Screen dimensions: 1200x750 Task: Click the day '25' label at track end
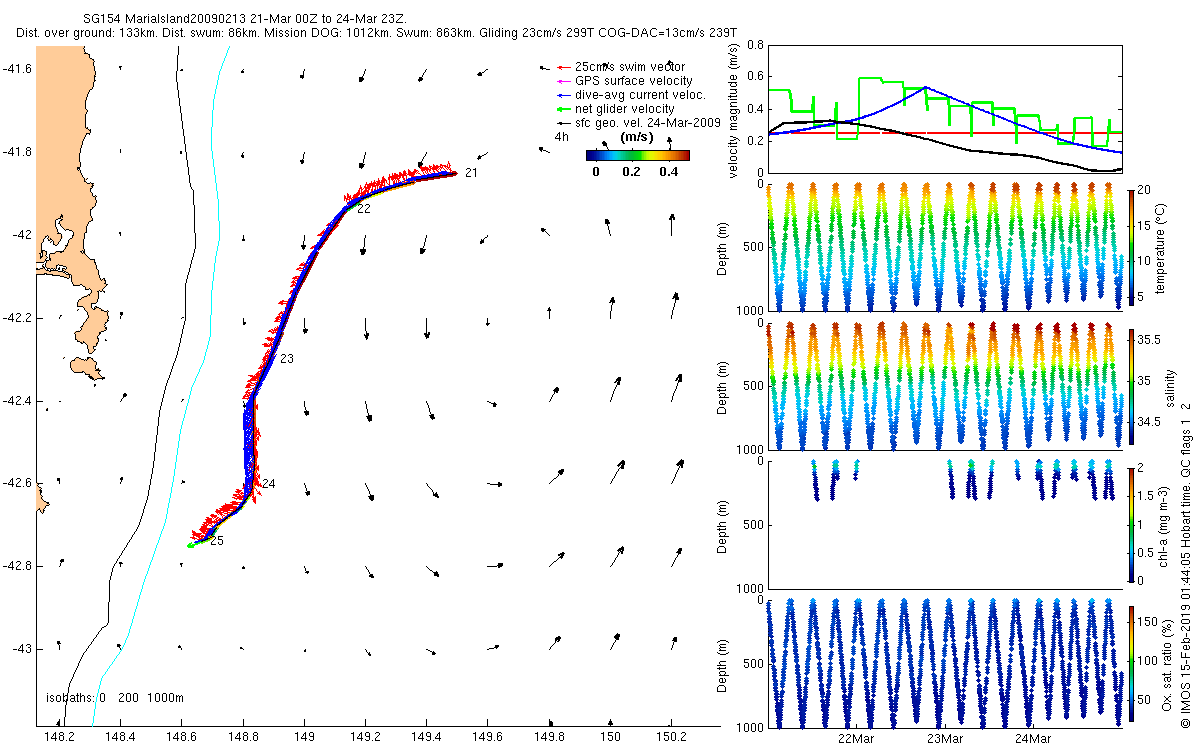point(217,541)
